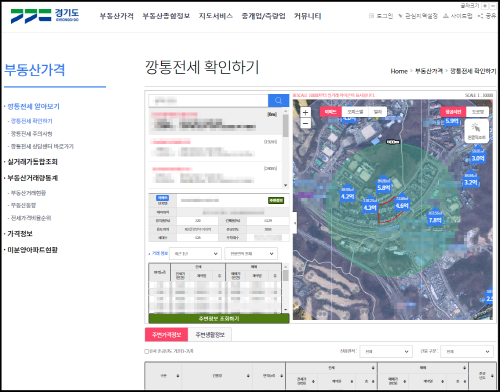Zoom out the map with minus button
This screenshot has height=392, width=500.
305,123
